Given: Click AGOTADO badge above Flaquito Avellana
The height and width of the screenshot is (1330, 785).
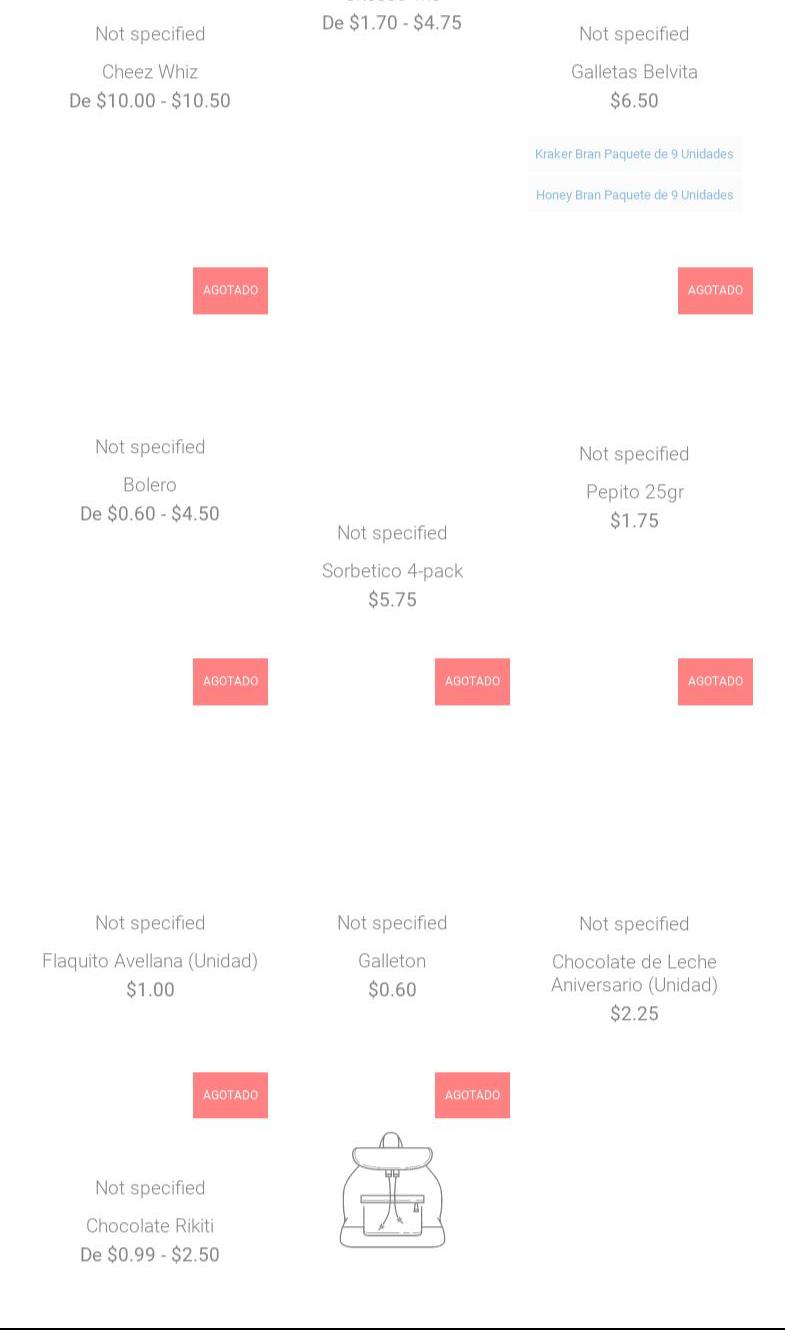Looking at the screenshot, I should (230, 682).
